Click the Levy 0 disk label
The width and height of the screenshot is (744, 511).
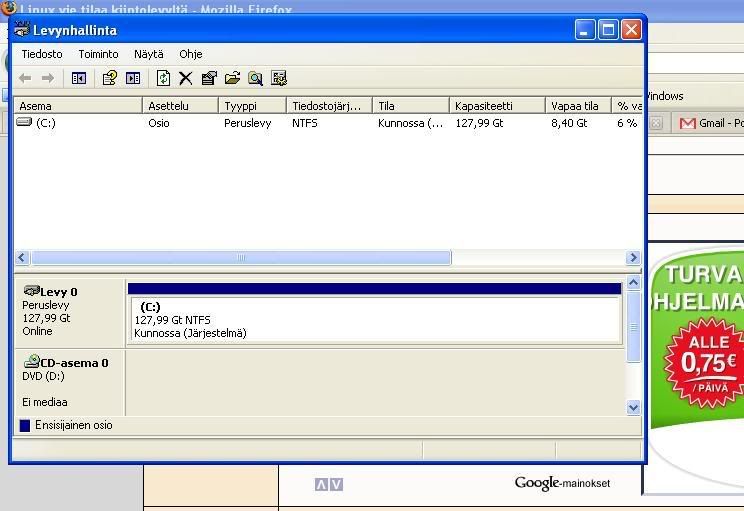point(58,292)
